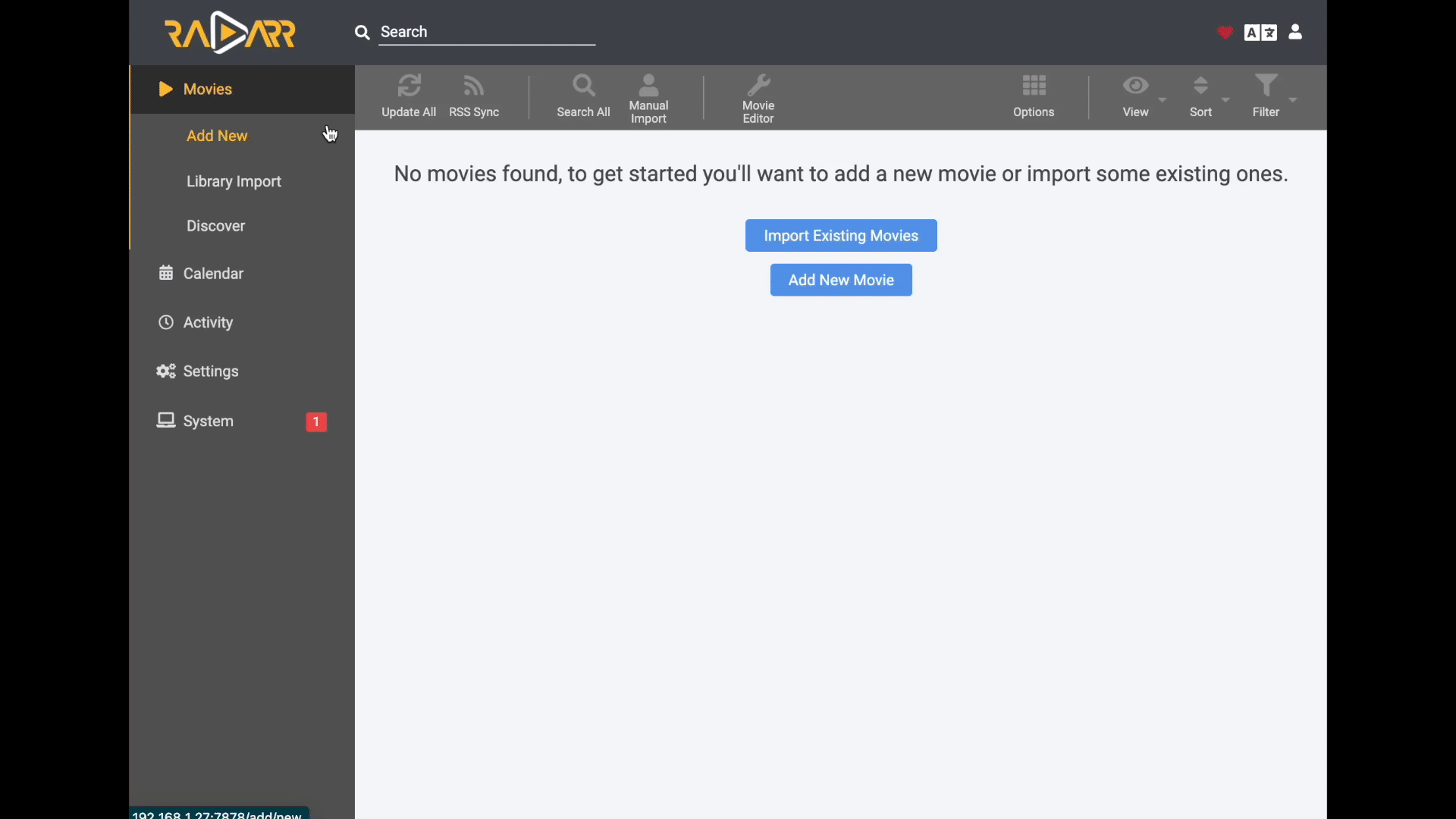The height and width of the screenshot is (819, 1456).
Task: Open Discover in the sidebar
Action: (x=216, y=226)
